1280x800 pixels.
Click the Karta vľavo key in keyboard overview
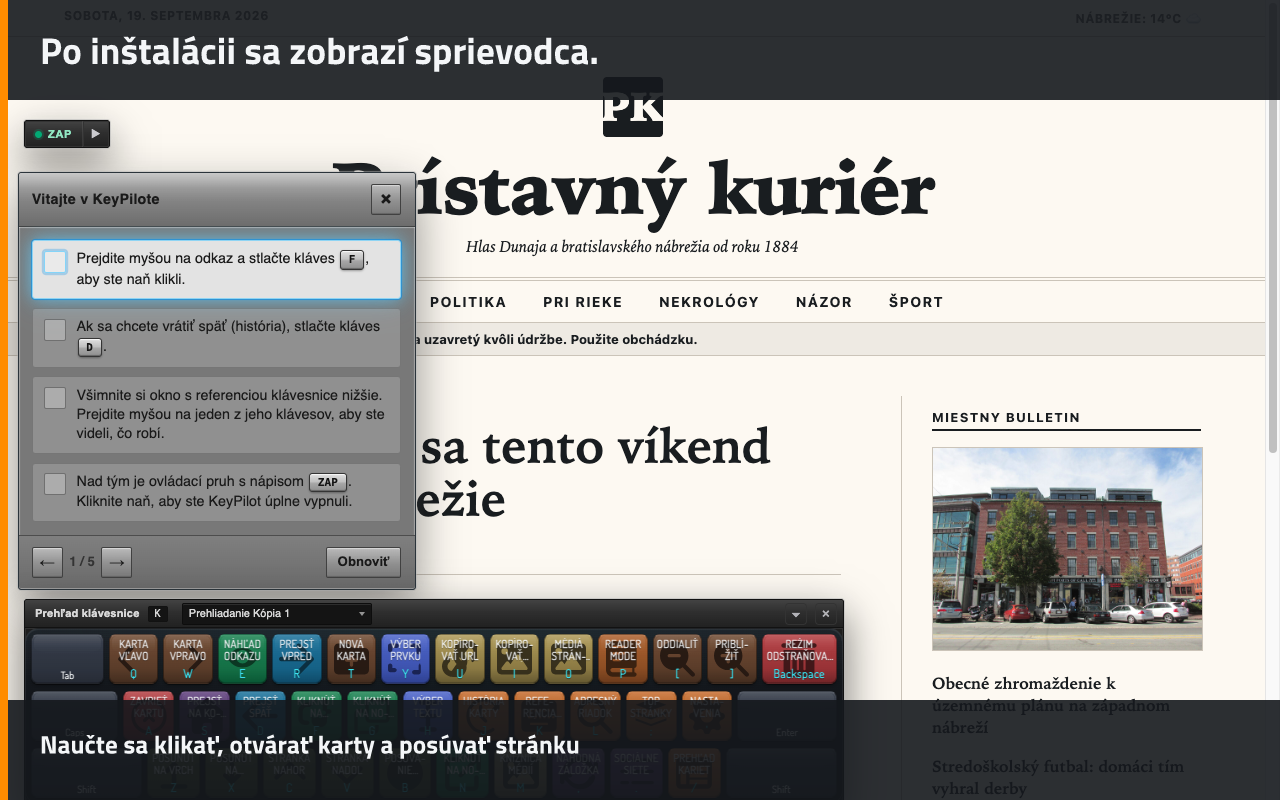point(133,658)
